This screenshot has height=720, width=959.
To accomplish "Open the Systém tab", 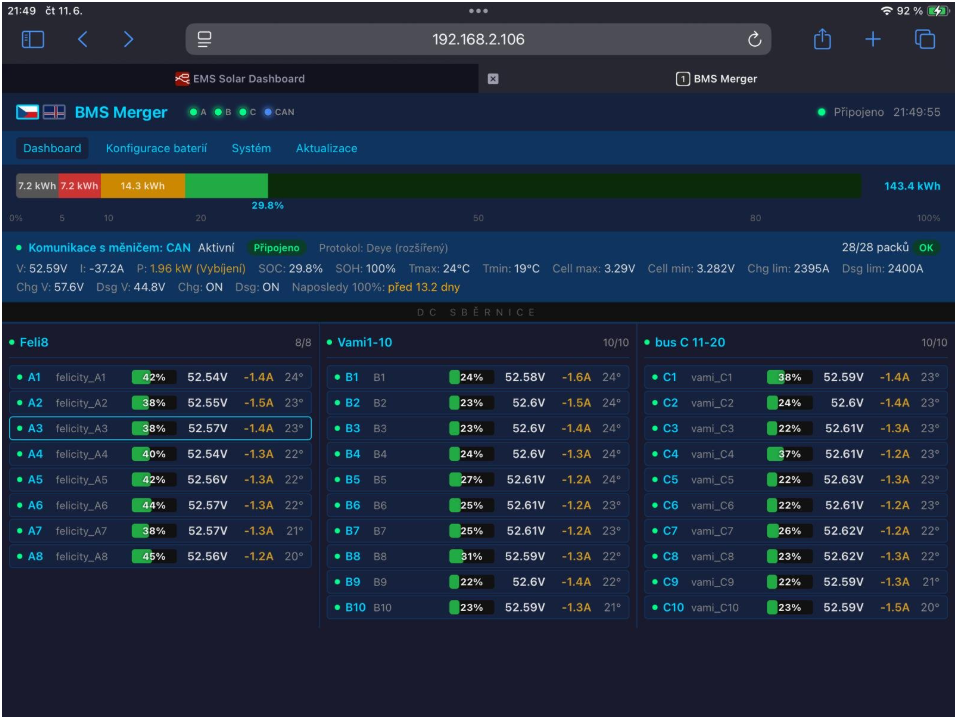I will pos(251,148).
